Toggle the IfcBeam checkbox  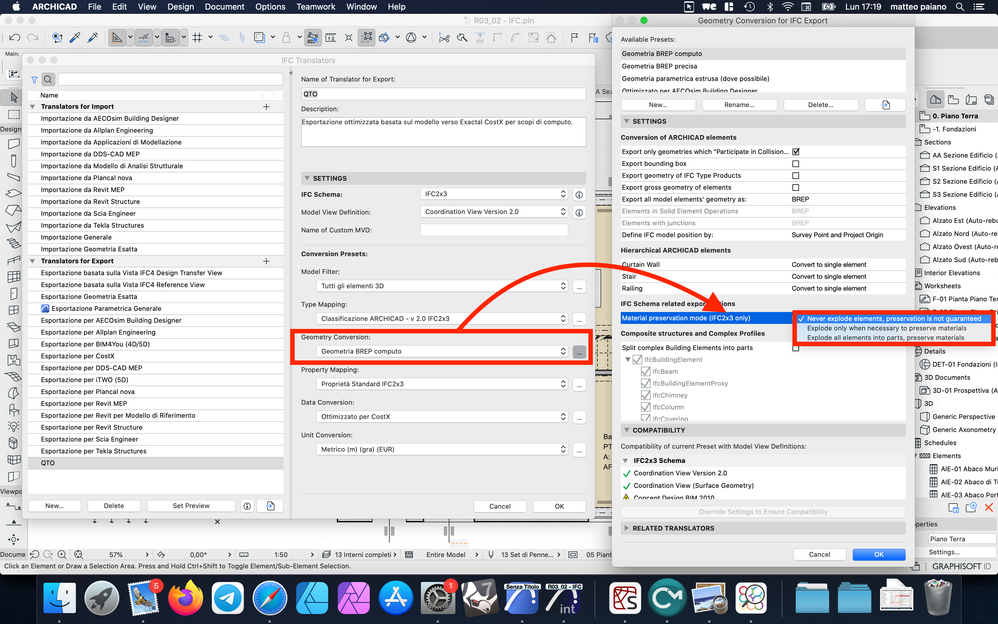[645, 371]
